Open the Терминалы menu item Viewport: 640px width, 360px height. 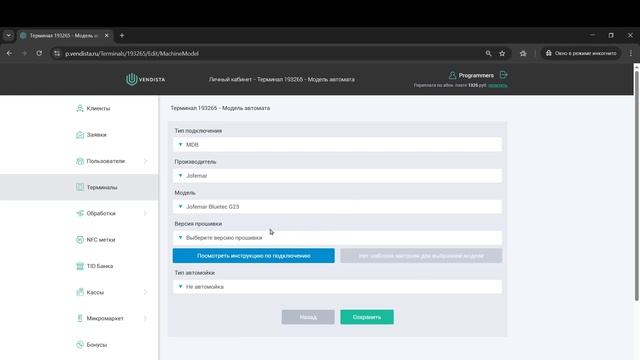point(102,187)
